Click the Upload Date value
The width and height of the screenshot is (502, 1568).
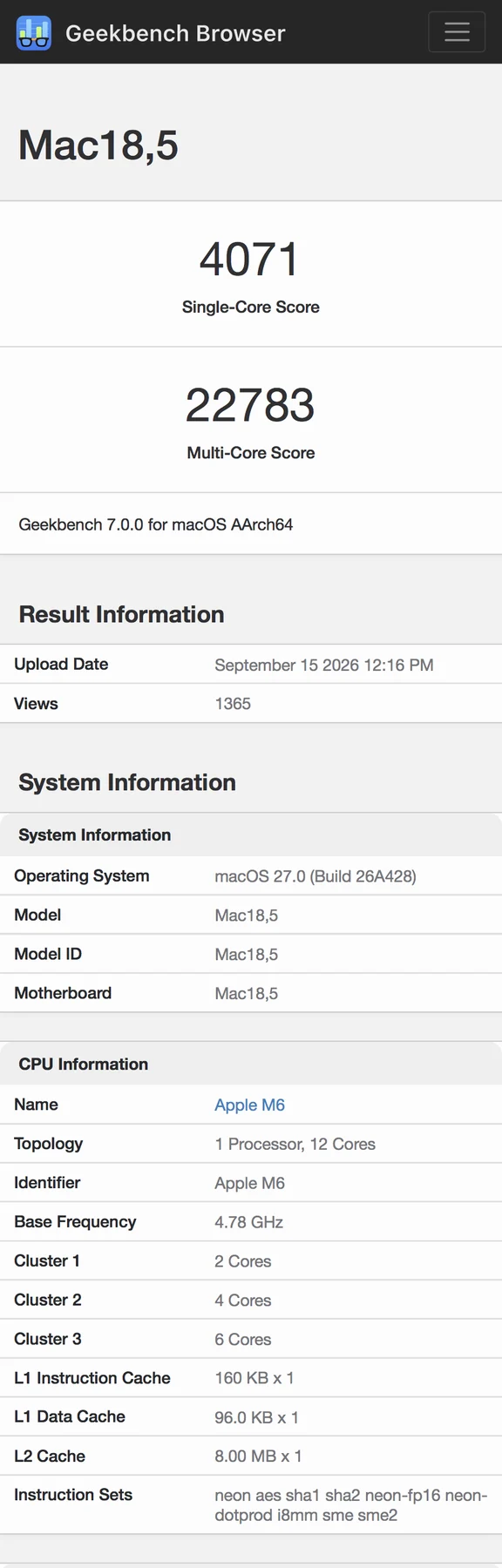[x=324, y=665]
